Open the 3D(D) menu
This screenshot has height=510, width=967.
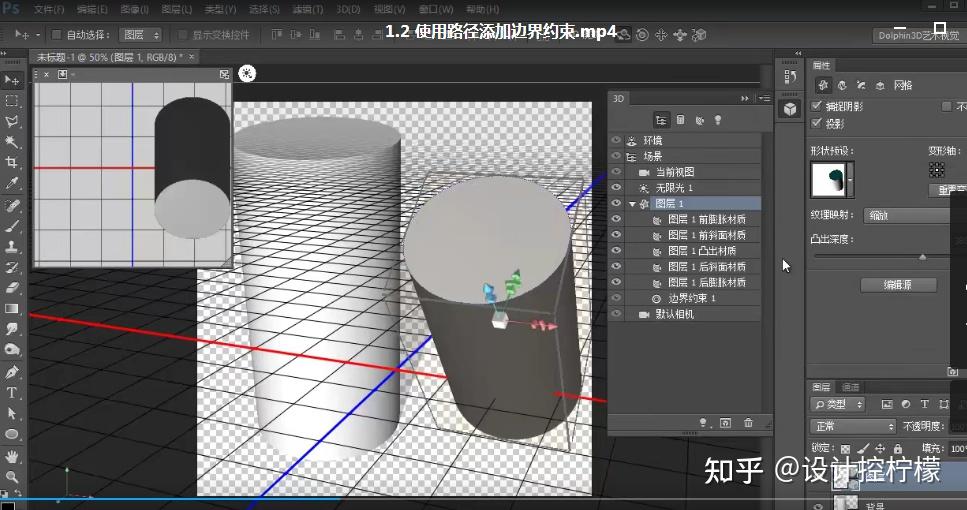click(348, 9)
